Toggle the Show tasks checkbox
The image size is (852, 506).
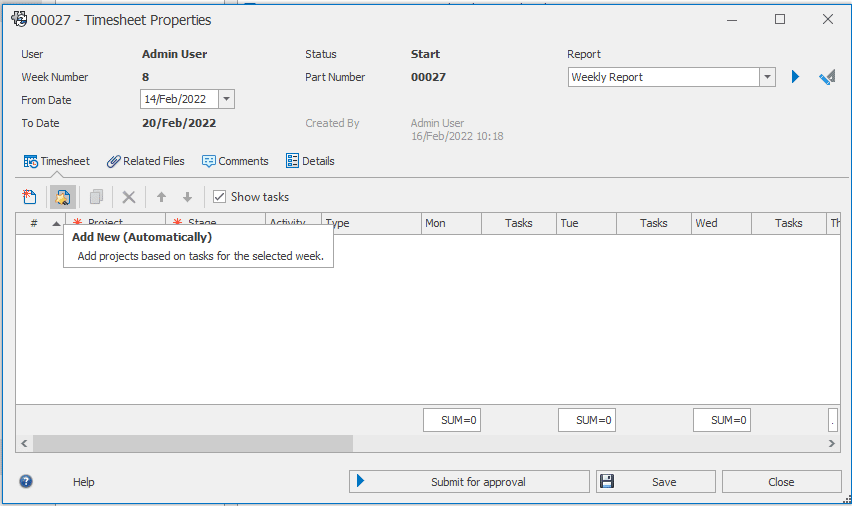click(220, 197)
